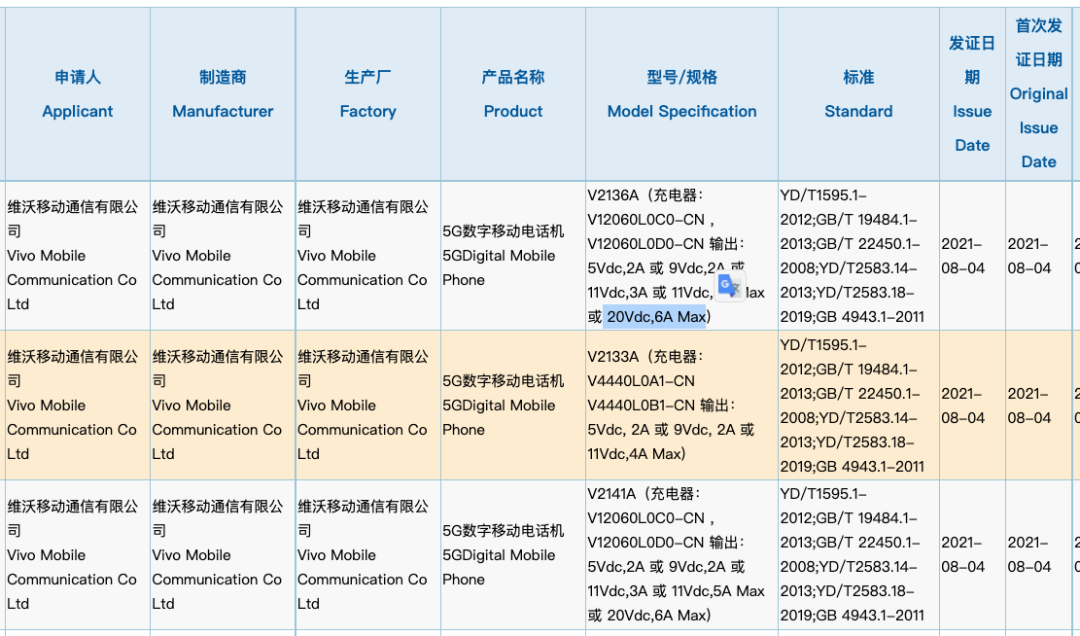Click the applicant cell in the V2136A row
This screenshot has width=1080, height=636.
78,256
